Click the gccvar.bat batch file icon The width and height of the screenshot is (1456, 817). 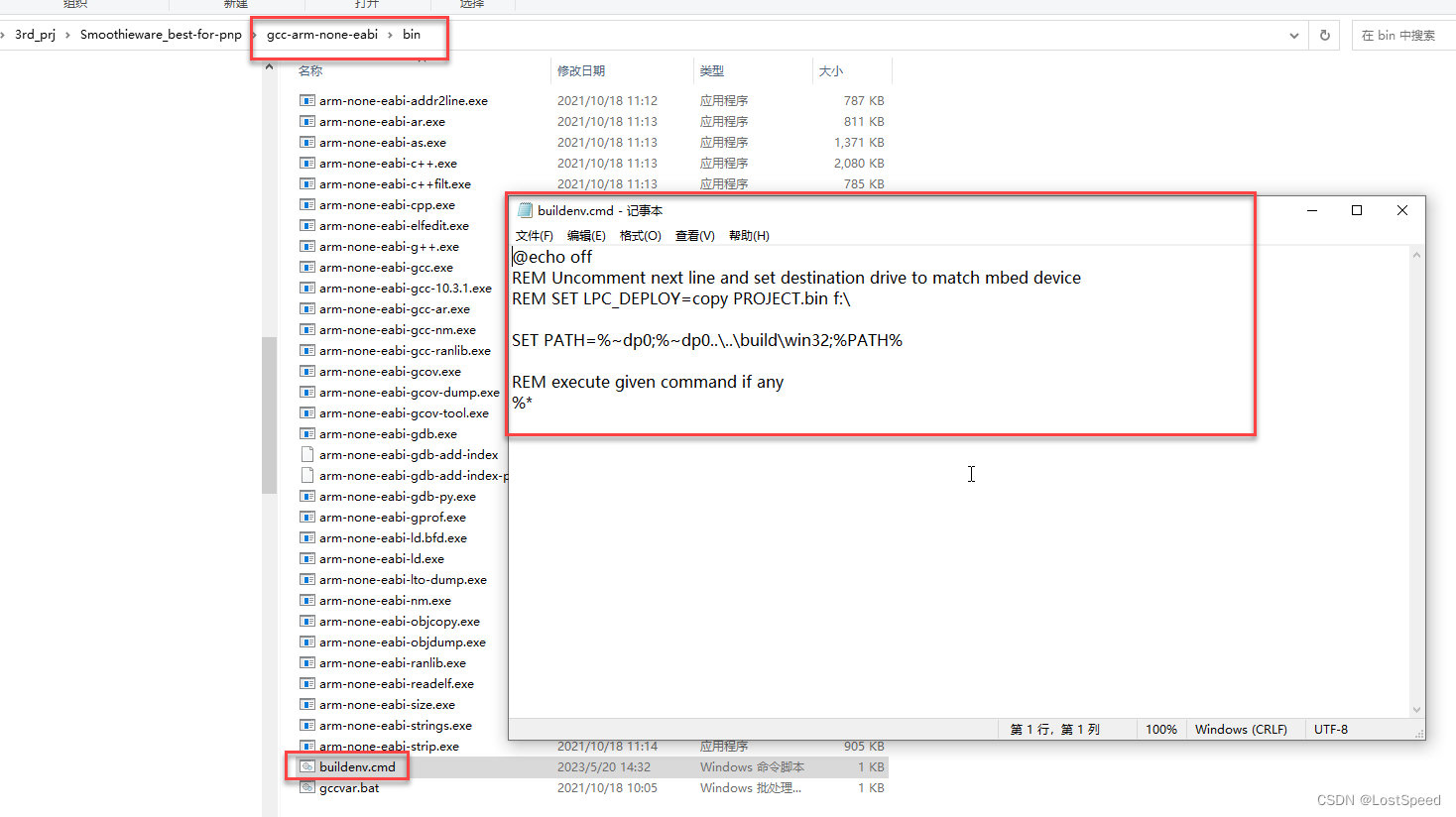307,787
